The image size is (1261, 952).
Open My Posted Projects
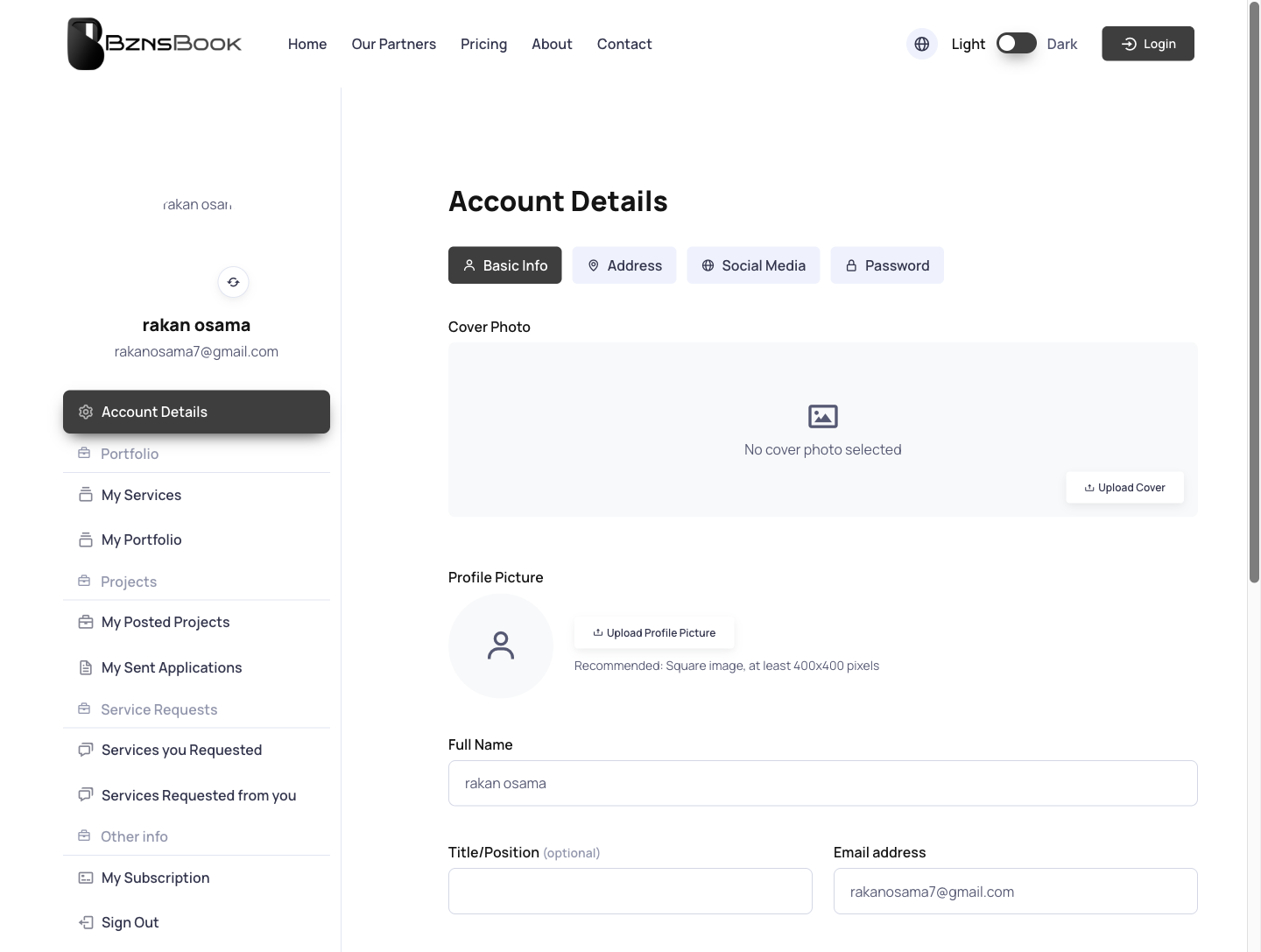[196, 622]
